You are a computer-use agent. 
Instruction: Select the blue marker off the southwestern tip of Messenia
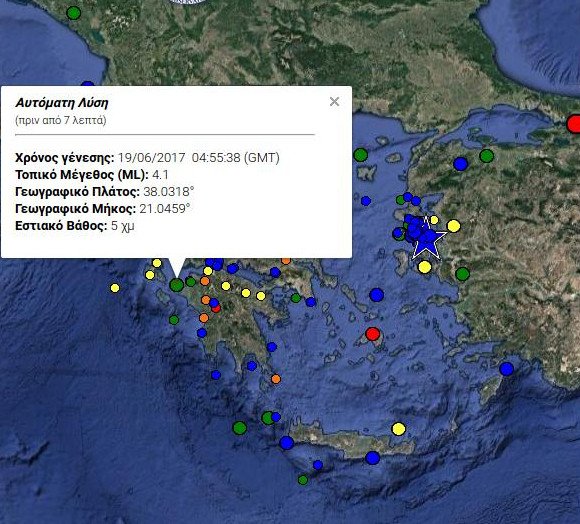(216, 375)
